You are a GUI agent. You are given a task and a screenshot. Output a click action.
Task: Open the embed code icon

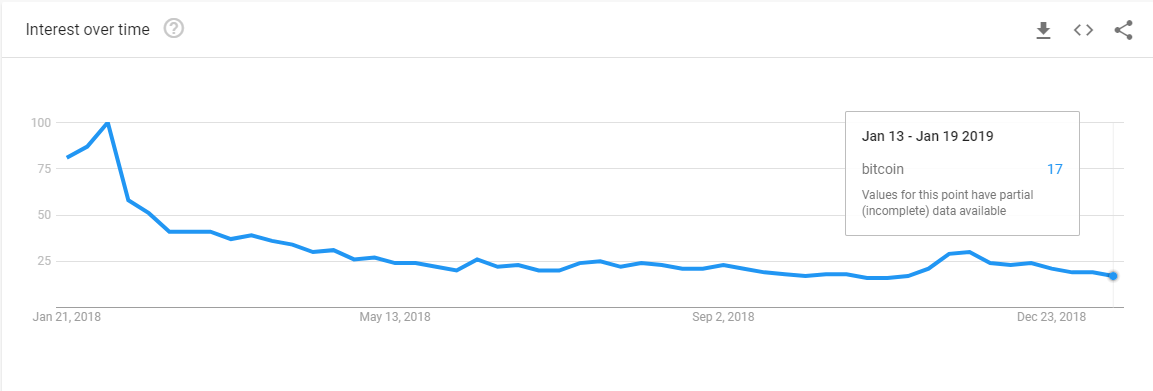coord(1083,30)
